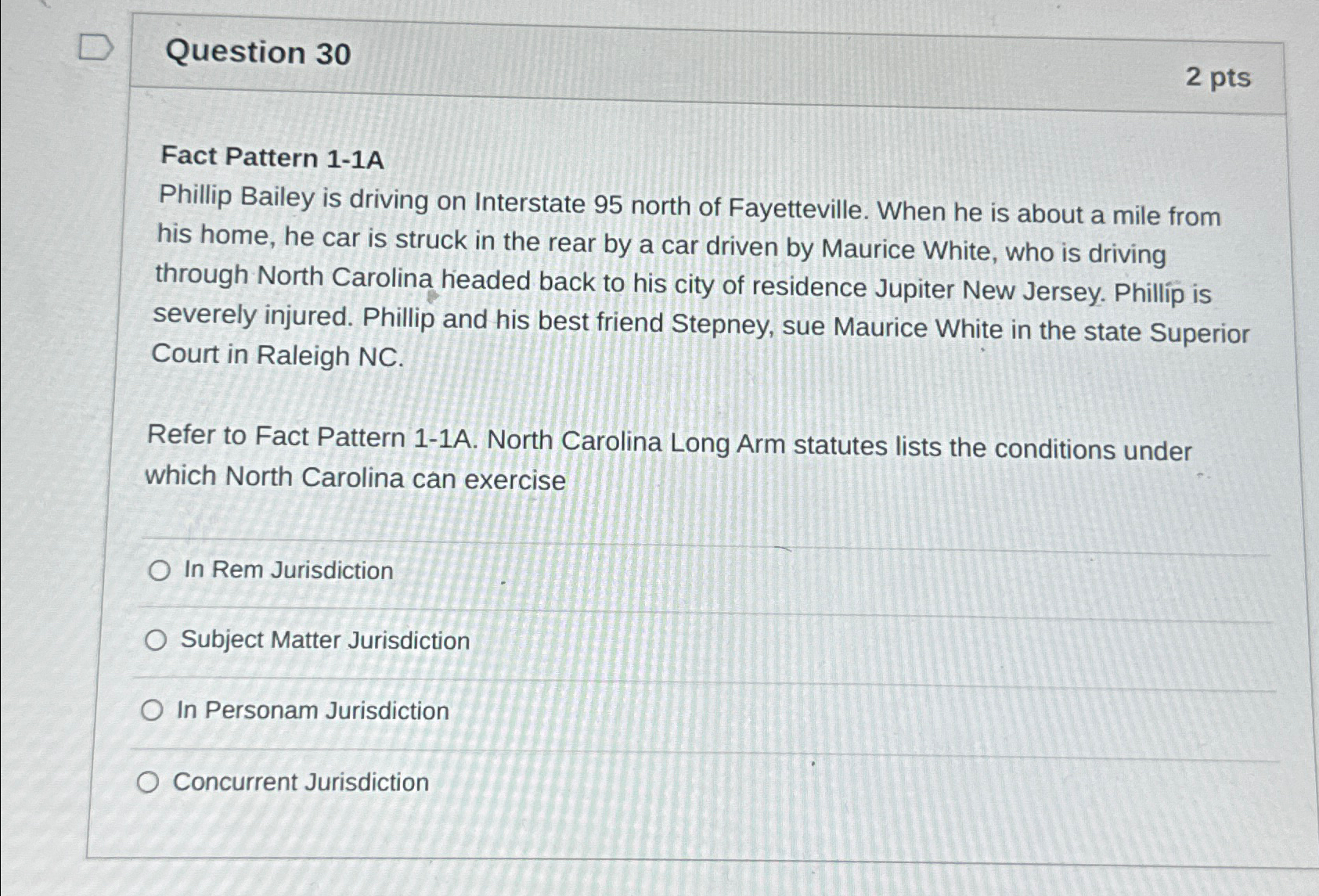The image size is (1319, 896).
Task: Click the Subject Matter Jurisdiction answer text
Action: 323,641
